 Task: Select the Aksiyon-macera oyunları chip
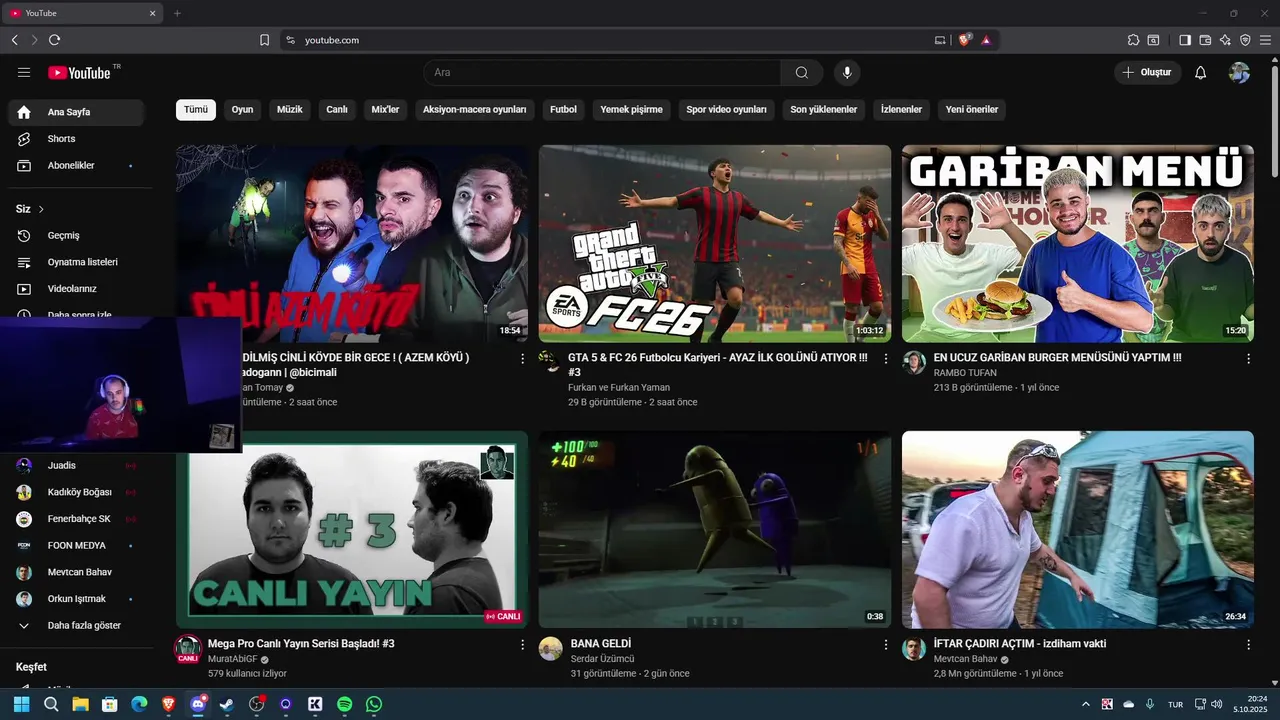tap(474, 110)
